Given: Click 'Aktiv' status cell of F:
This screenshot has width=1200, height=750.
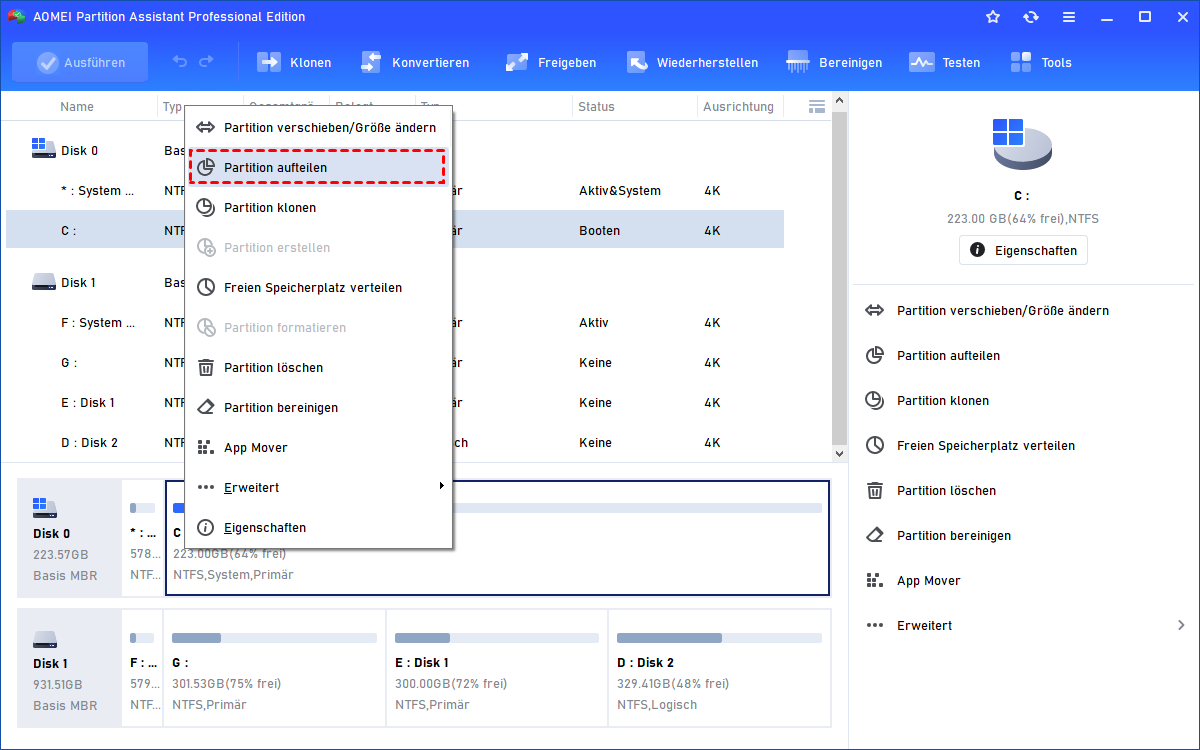Looking at the screenshot, I should point(593,323).
